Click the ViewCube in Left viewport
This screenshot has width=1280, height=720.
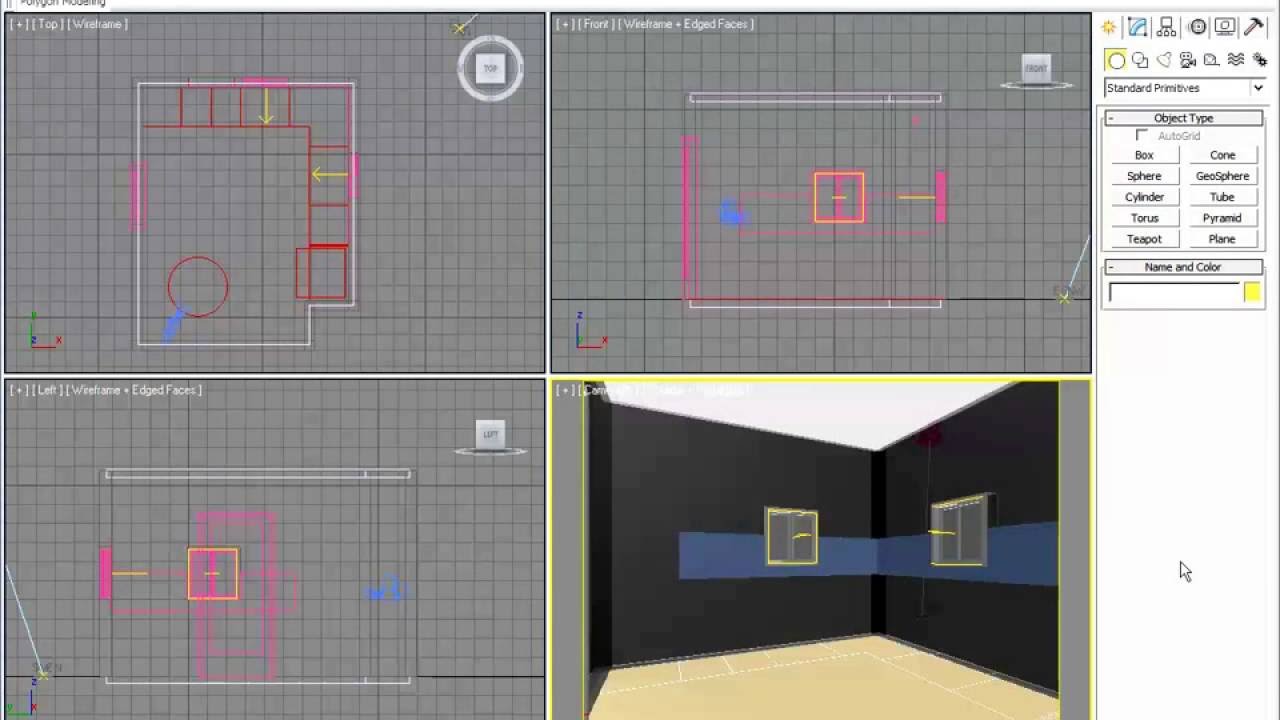click(490, 434)
